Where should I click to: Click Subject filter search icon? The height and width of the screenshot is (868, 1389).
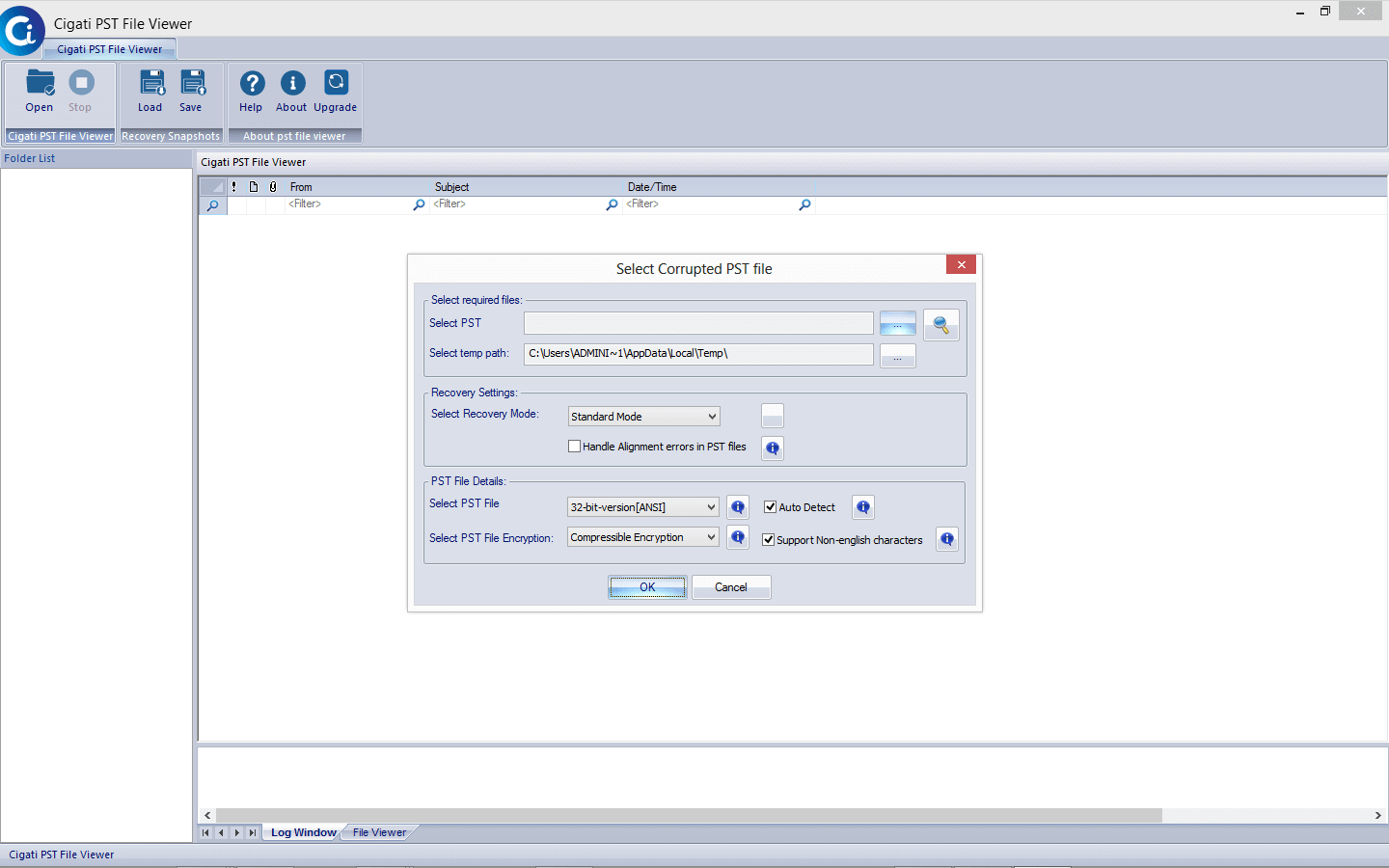pos(612,204)
